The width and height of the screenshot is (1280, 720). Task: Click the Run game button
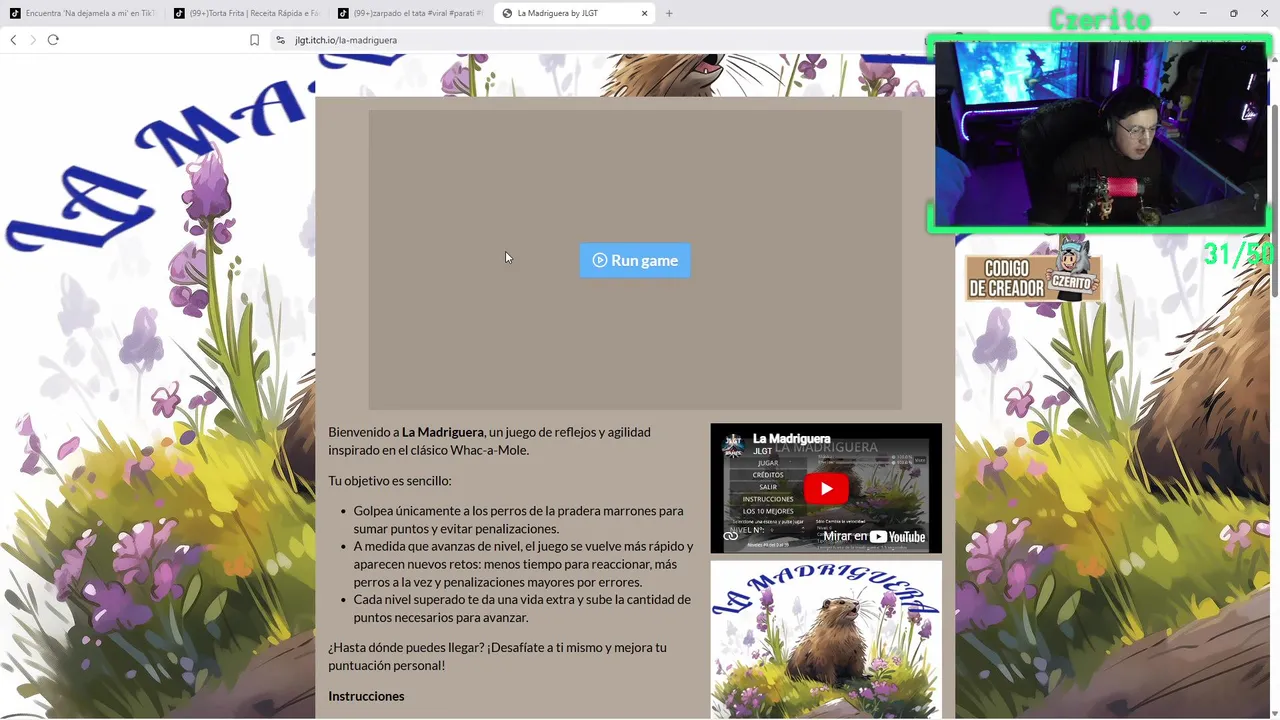[635, 260]
